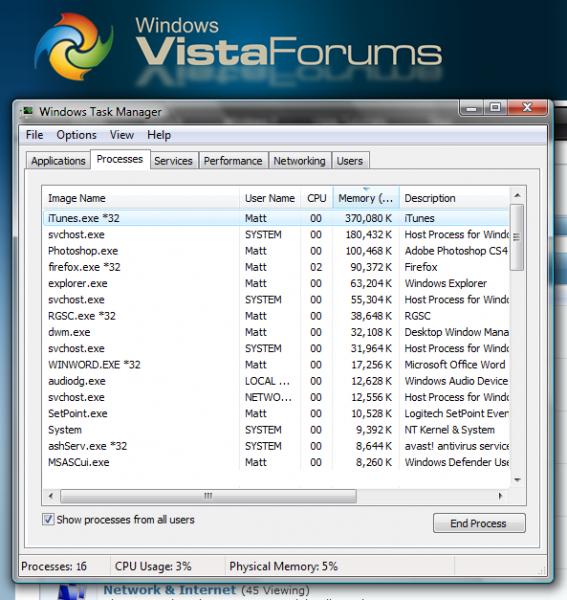Open the View menu
This screenshot has height=600, width=567.
point(122,135)
